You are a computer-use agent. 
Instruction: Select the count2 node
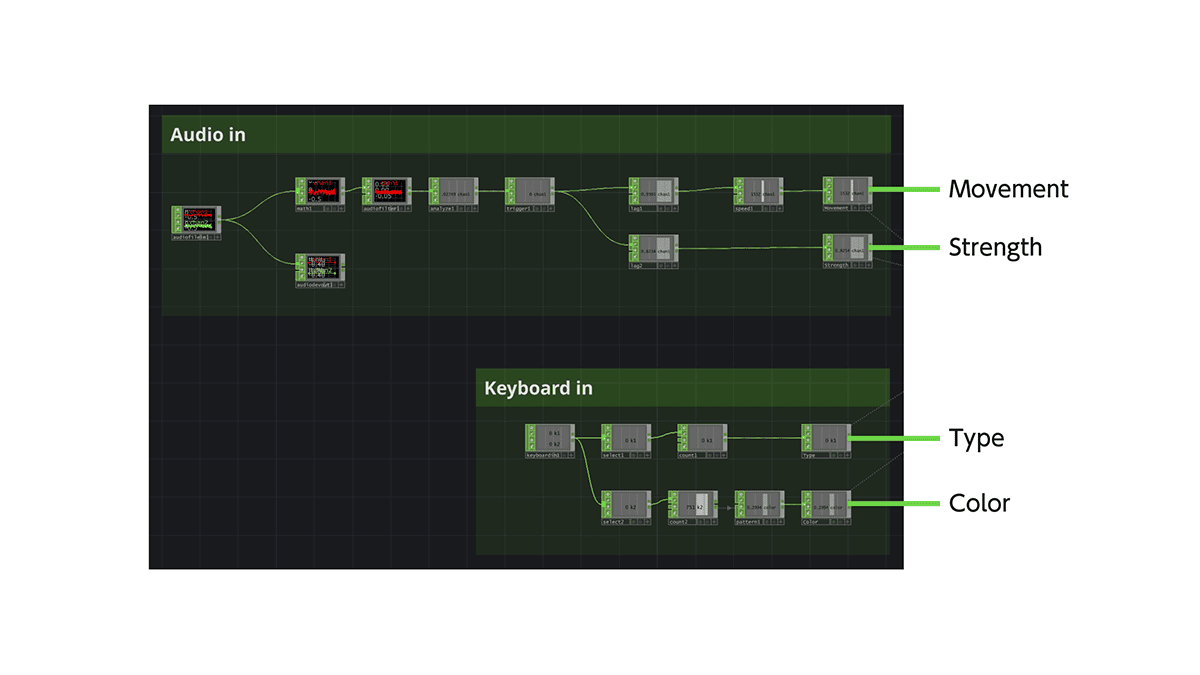pos(692,506)
